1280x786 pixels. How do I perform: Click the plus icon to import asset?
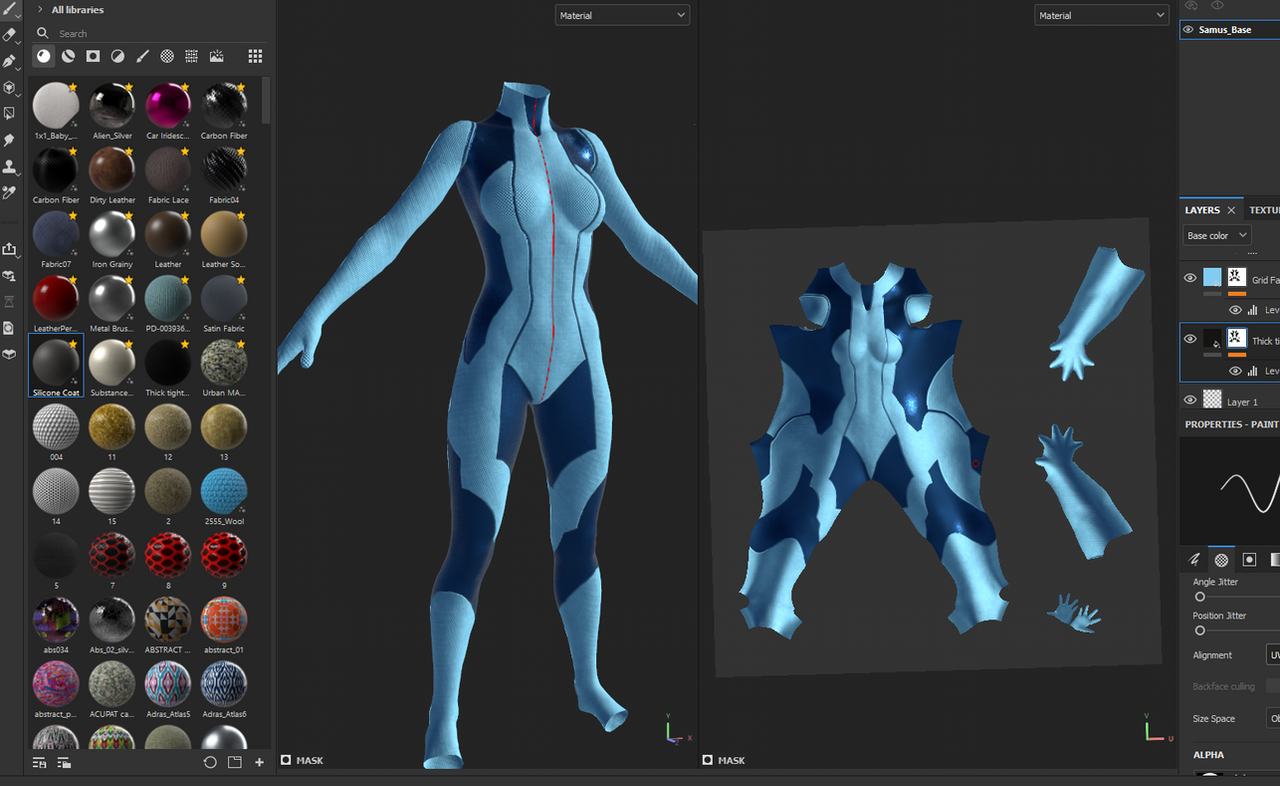pyautogui.click(x=259, y=762)
